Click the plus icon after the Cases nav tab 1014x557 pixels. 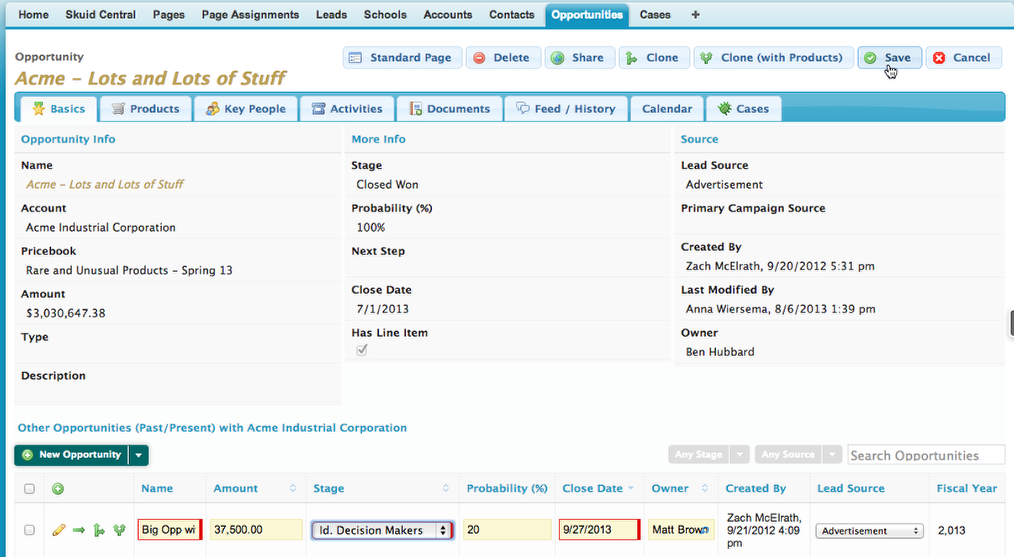coord(695,15)
